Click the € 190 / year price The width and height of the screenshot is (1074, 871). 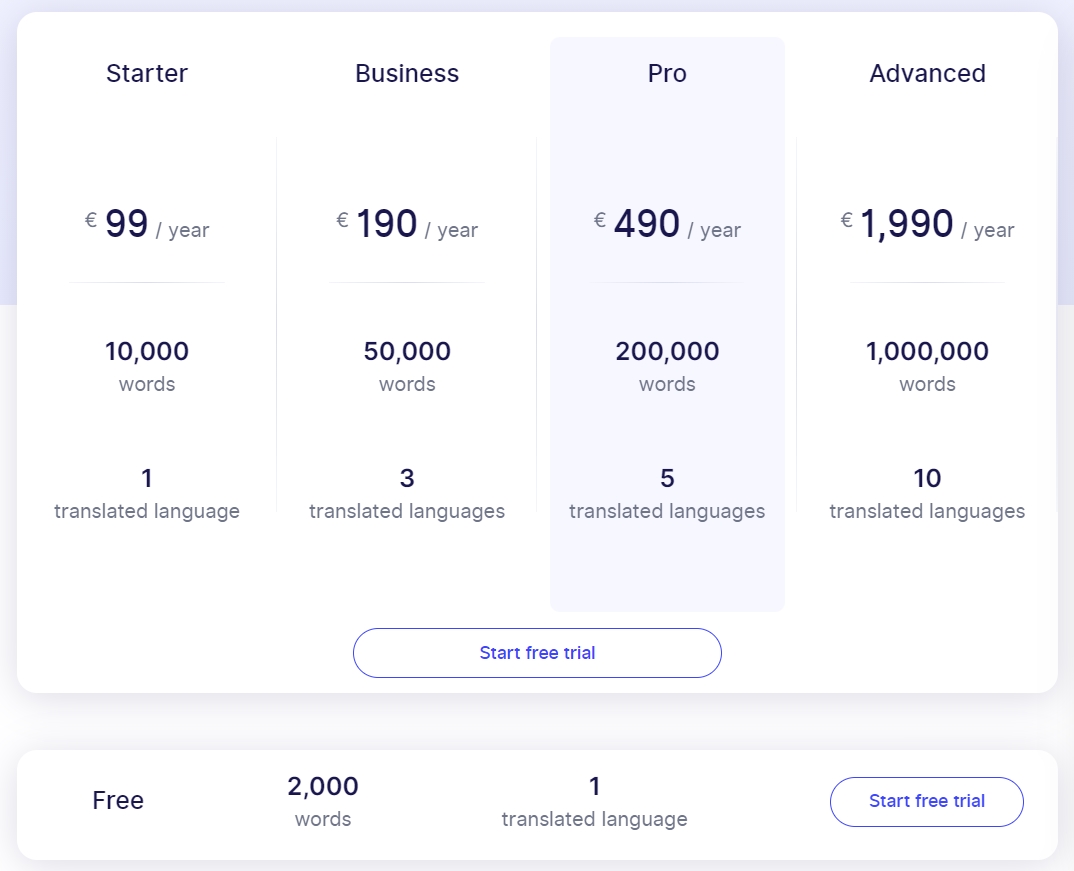[407, 224]
